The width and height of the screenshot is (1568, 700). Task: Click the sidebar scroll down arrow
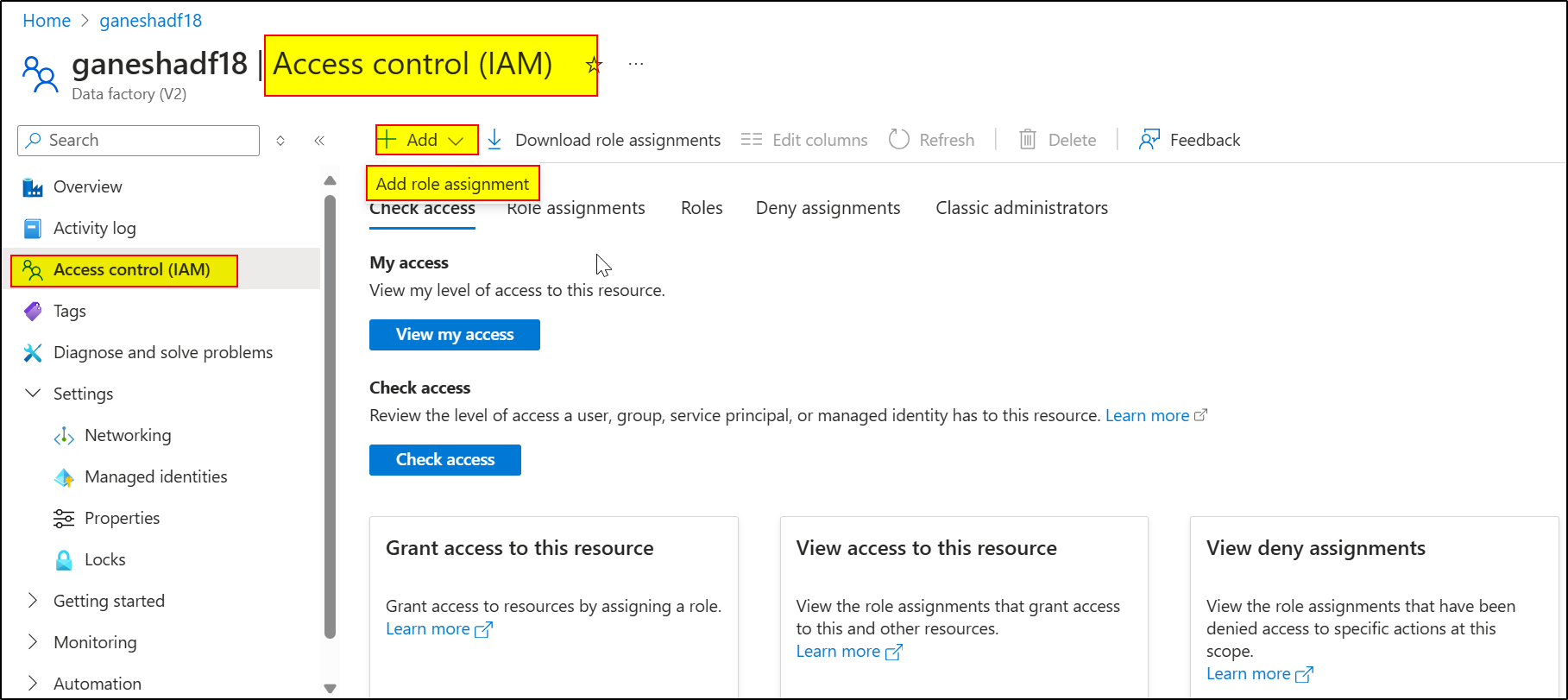330,689
